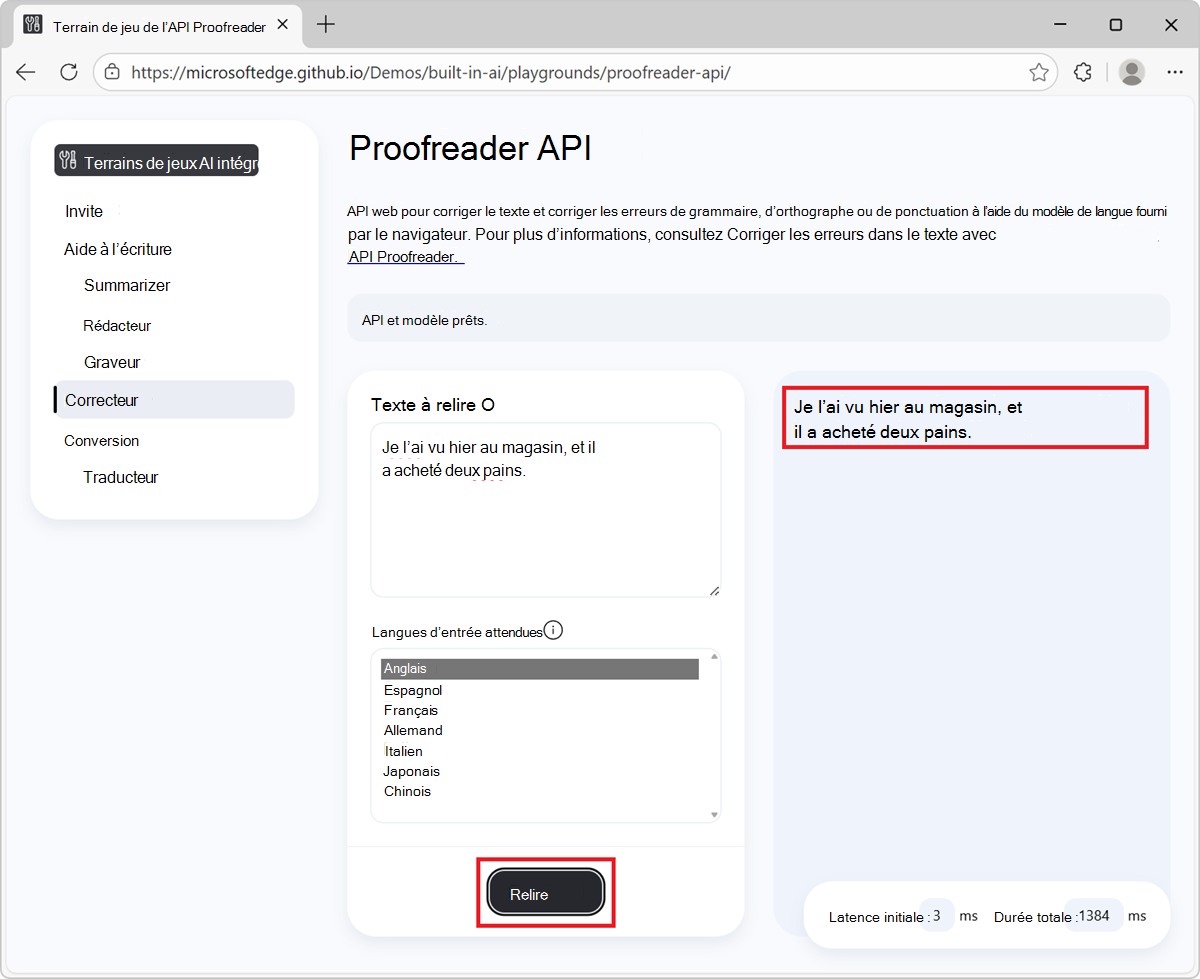Open the browser extensions puzzle icon
The height and width of the screenshot is (979, 1200).
click(1082, 72)
